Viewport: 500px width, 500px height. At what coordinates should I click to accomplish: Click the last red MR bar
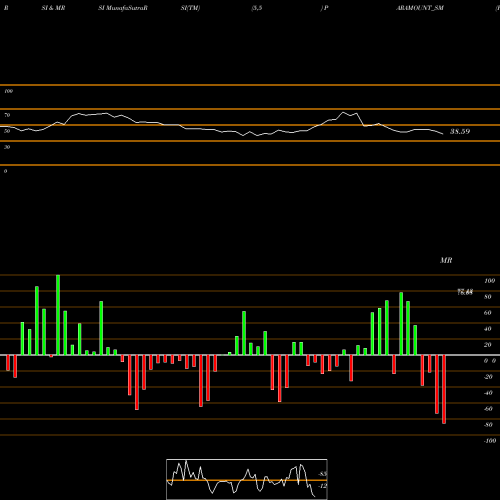444,389
